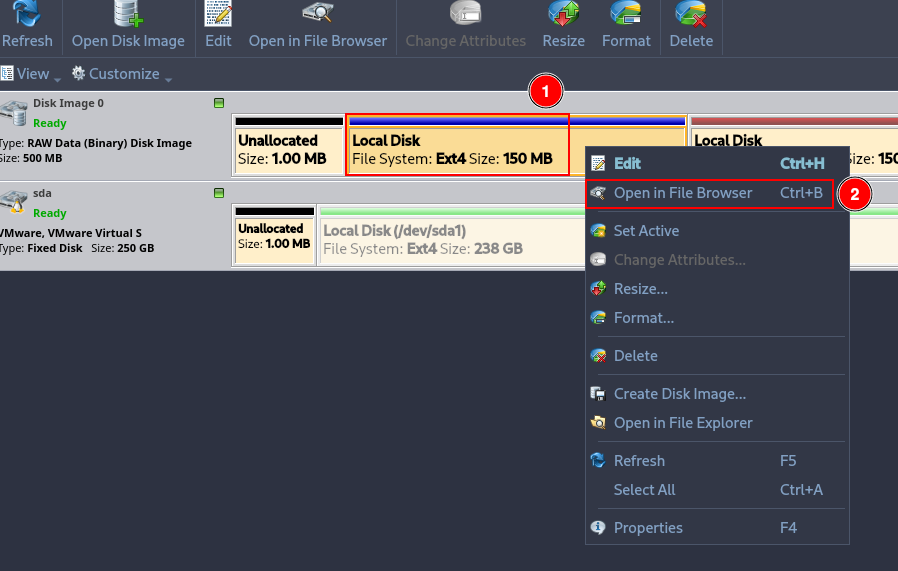
Task: Click the Format toolbar icon
Action: pyautogui.click(x=626, y=14)
